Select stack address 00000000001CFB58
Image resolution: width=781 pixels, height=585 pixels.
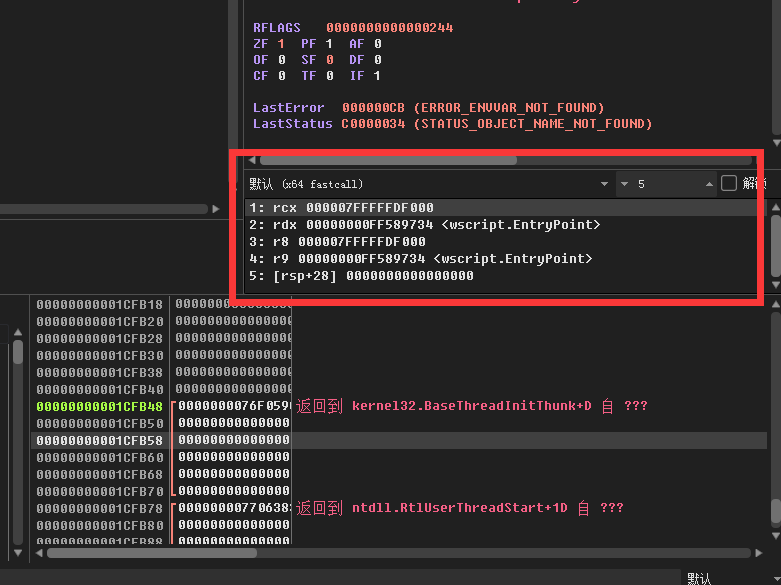100,440
